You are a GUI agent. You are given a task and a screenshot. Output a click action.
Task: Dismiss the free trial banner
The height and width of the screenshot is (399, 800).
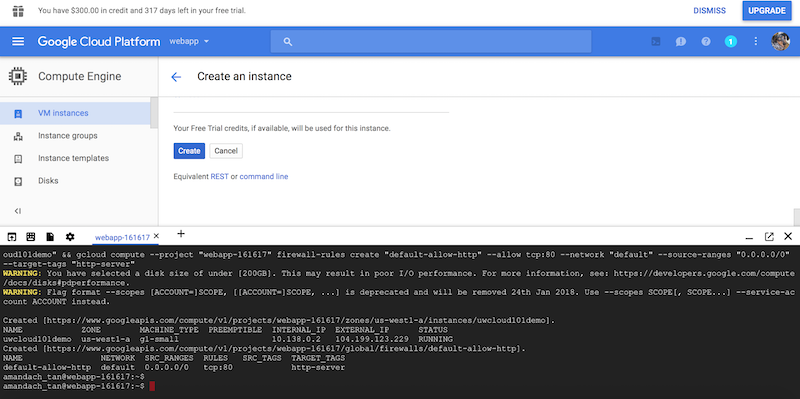tap(709, 11)
